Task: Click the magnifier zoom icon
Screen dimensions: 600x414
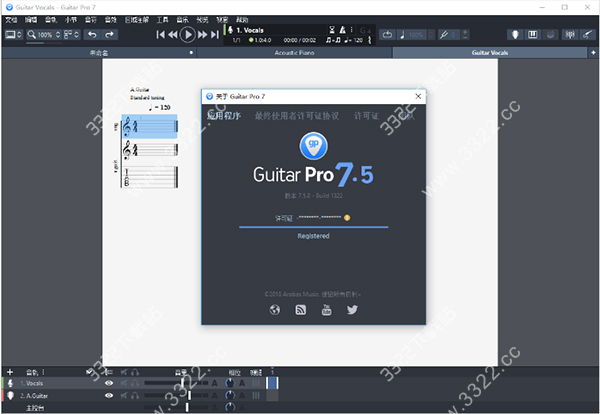Action: (32, 35)
